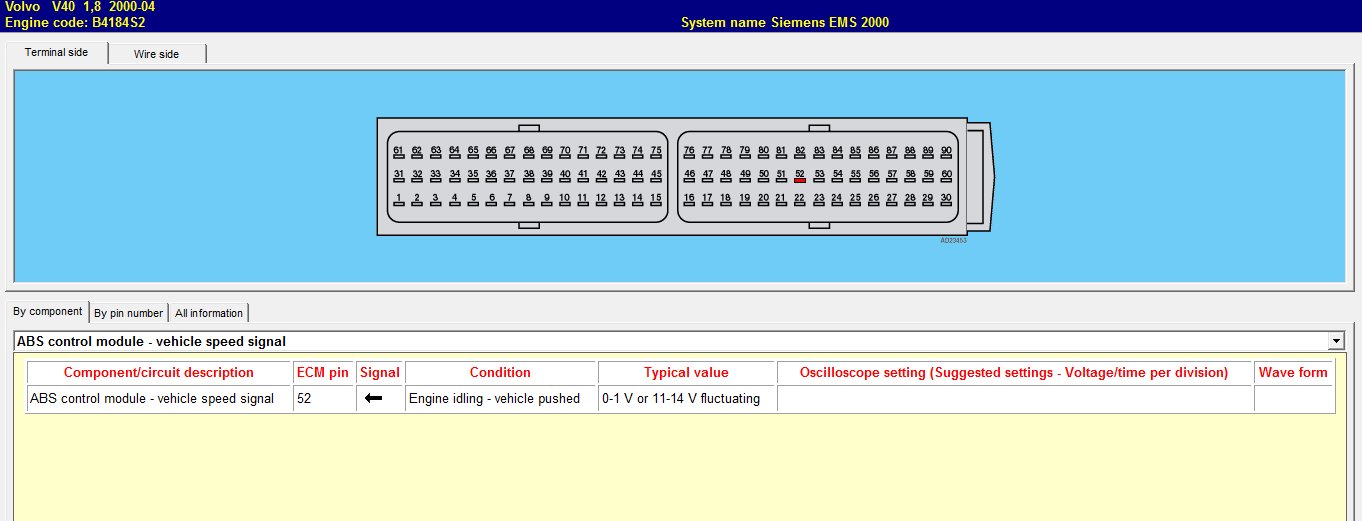The image size is (1362, 521).
Task: Click pin 1 on the connector diagram
Action: click(x=398, y=200)
